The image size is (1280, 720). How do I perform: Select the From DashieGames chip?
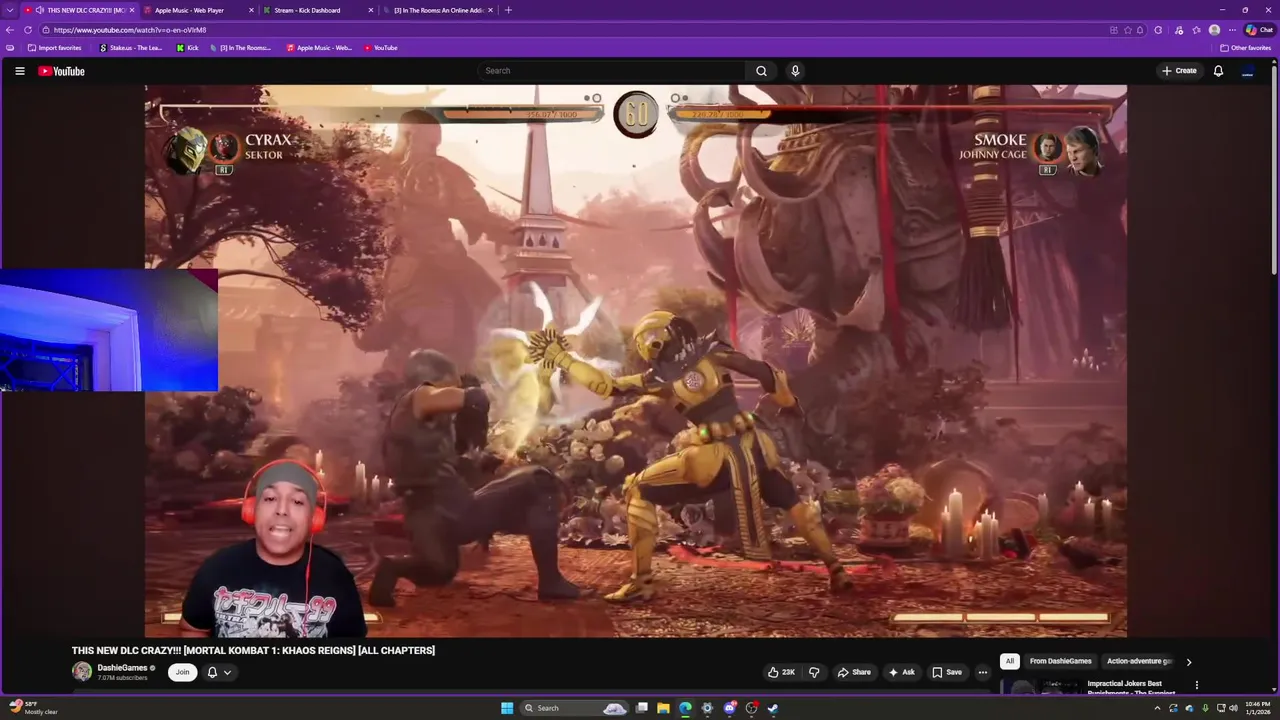(1060, 661)
